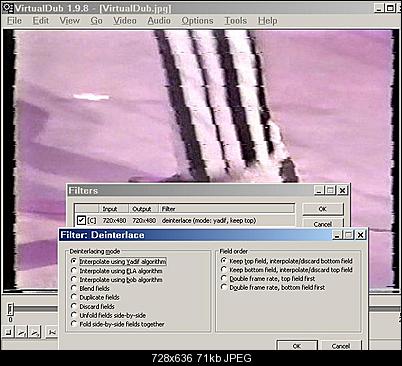Screen dimensions: 402x366
Task: Click OK in the Deinterlace dialog
Action: pos(297,345)
